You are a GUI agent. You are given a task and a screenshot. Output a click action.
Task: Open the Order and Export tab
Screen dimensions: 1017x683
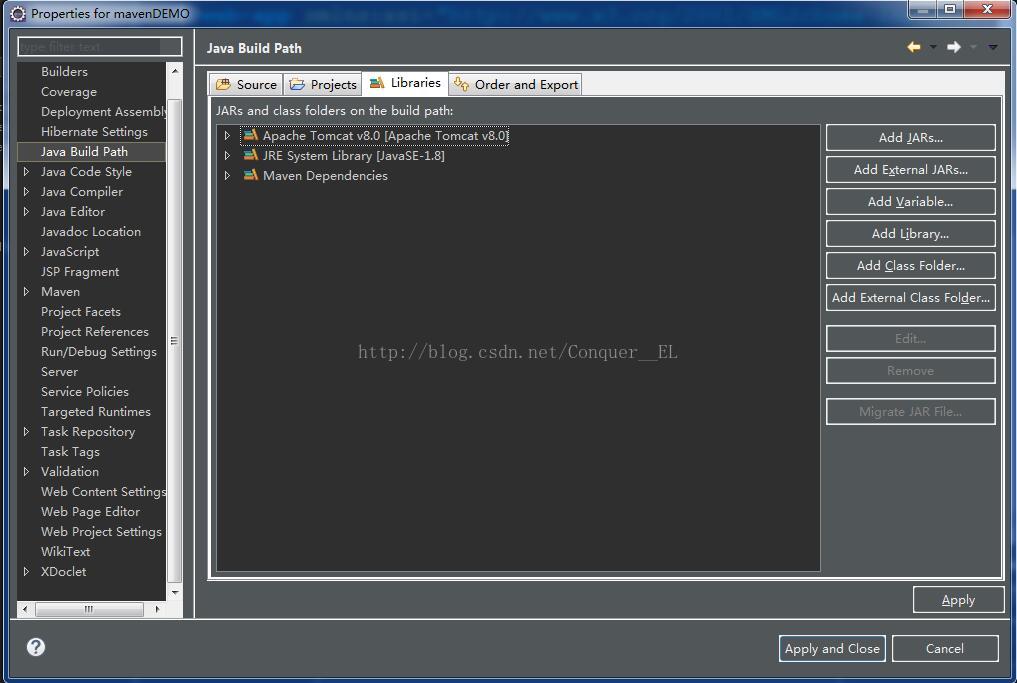point(515,85)
